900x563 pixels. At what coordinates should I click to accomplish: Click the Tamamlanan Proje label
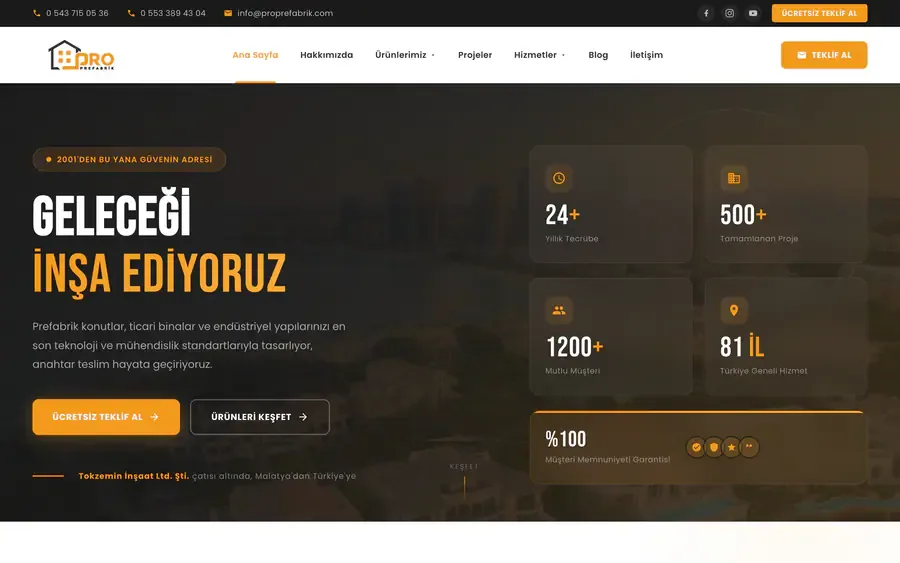click(x=759, y=239)
